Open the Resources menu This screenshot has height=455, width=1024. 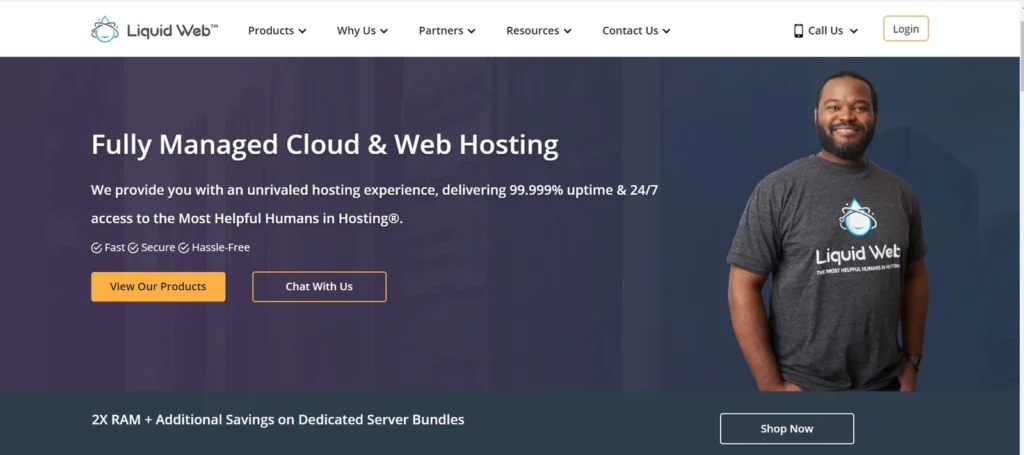539,31
